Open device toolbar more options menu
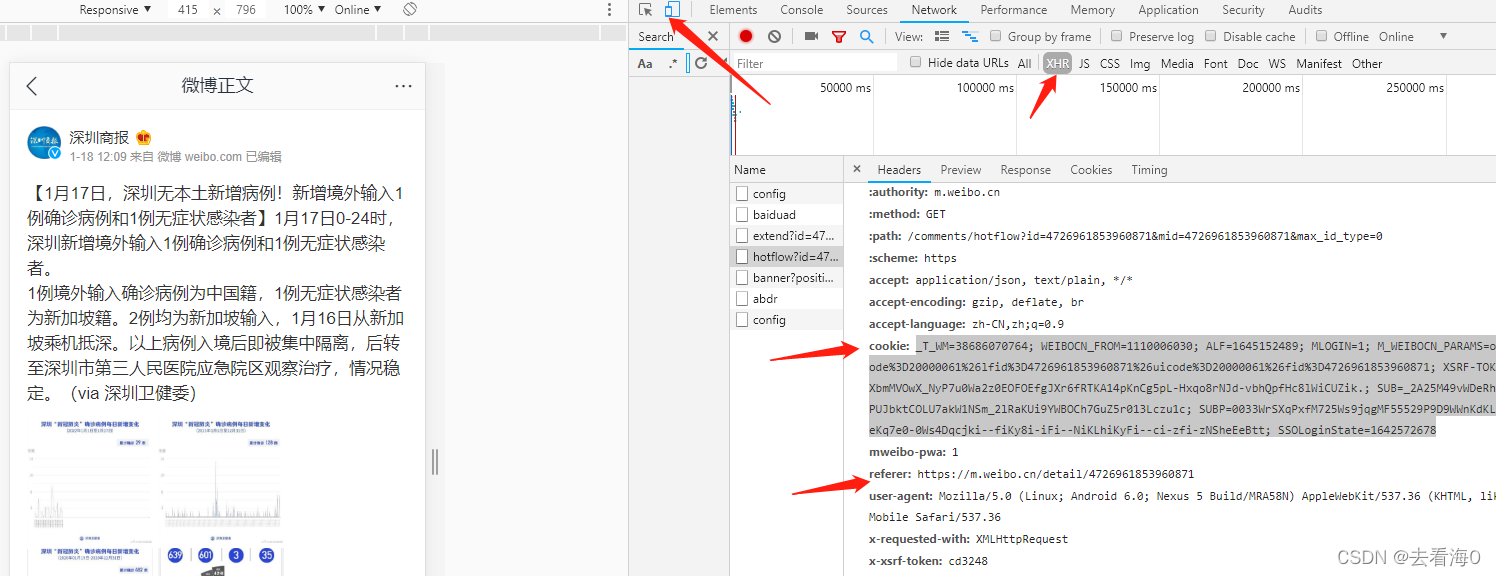 tap(610, 10)
